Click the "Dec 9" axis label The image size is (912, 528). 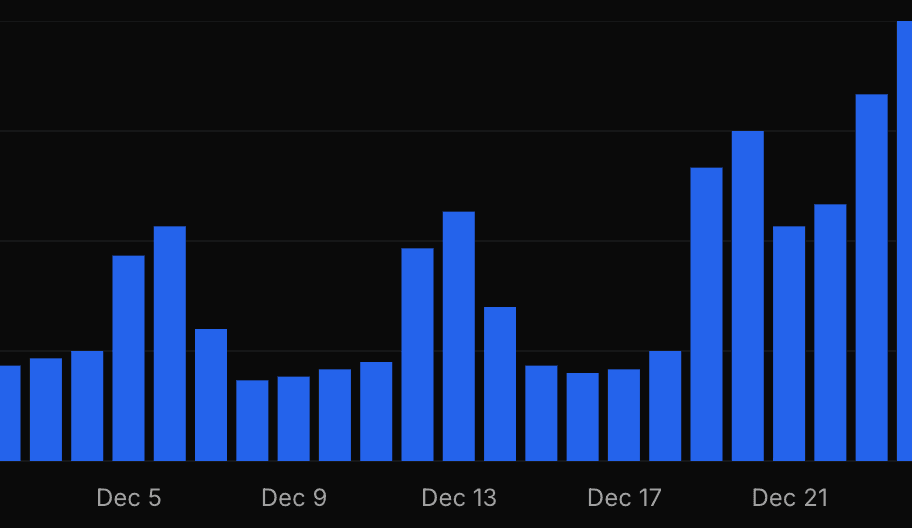pyautogui.click(x=293, y=498)
